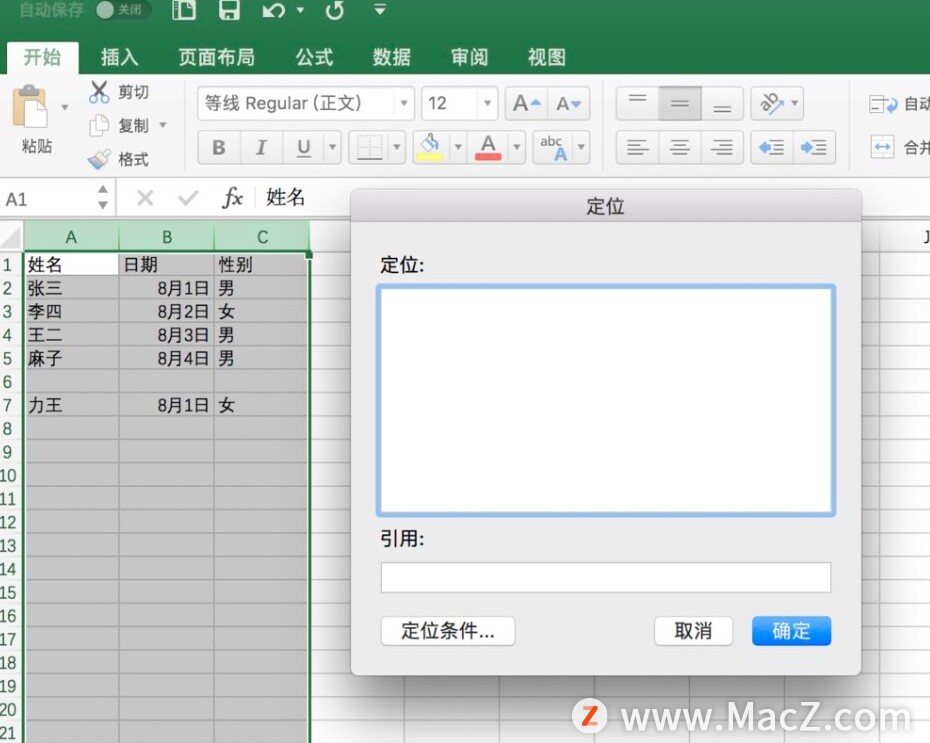
Task: Toggle Italic formatting
Action: (260, 146)
